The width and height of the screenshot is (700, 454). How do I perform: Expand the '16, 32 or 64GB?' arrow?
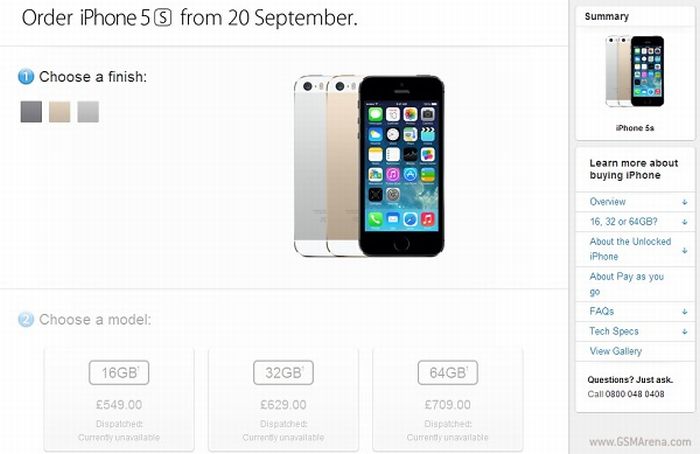click(x=684, y=222)
